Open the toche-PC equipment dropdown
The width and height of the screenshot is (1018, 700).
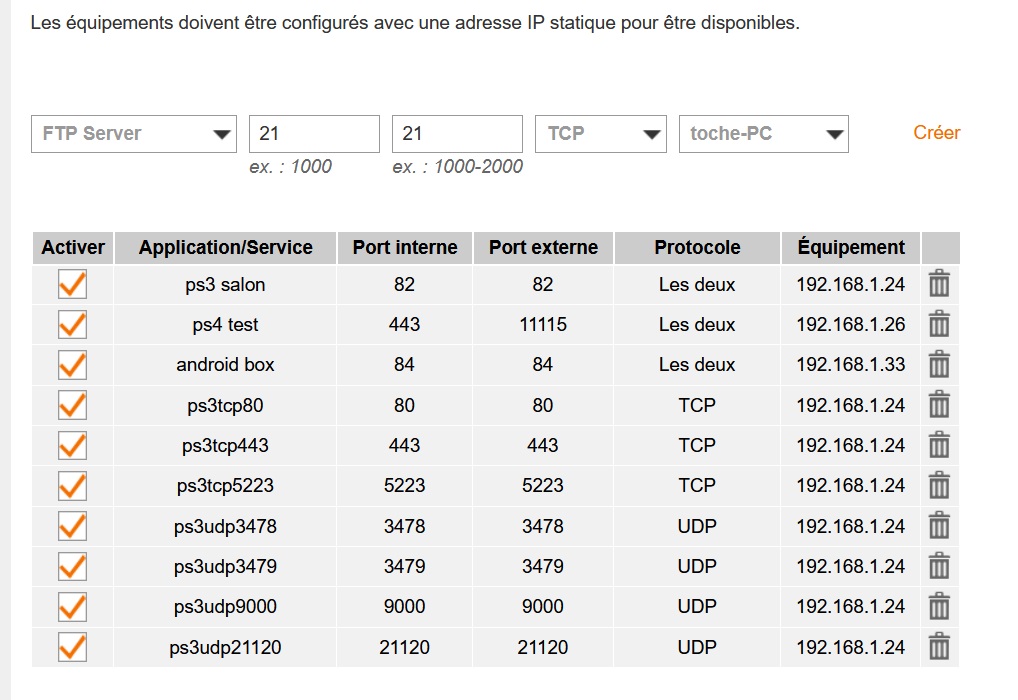click(763, 134)
